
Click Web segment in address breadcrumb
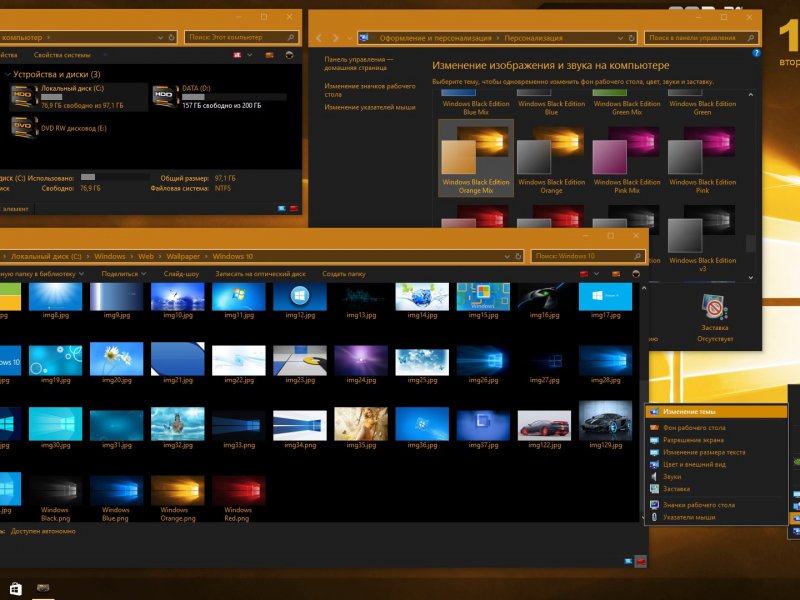(x=146, y=256)
